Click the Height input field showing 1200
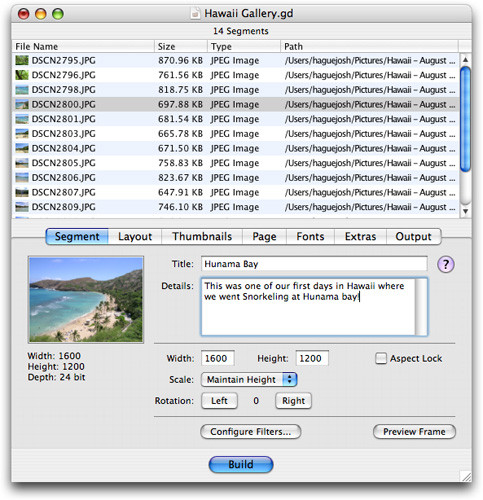Viewport: 483px width, 500px height. pos(312,358)
